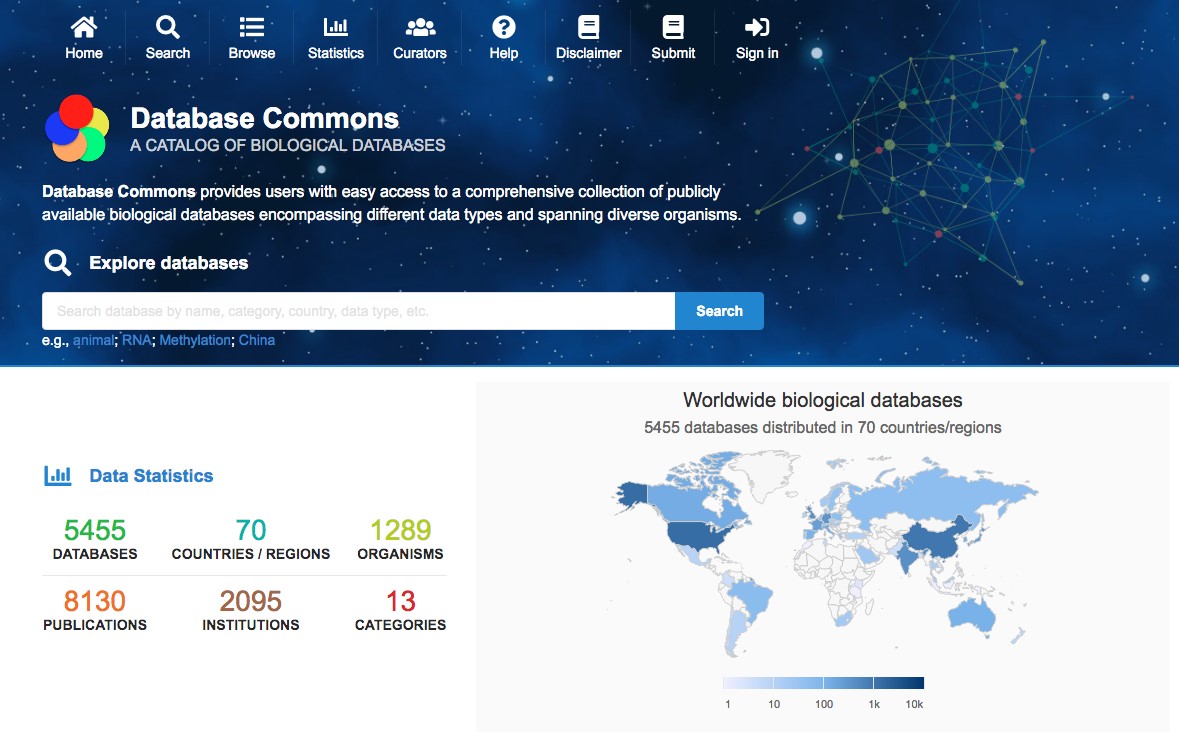The width and height of the screenshot is (1179, 736).
Task: Open the Statistics bar chart icon
Action: pos(336,27)
